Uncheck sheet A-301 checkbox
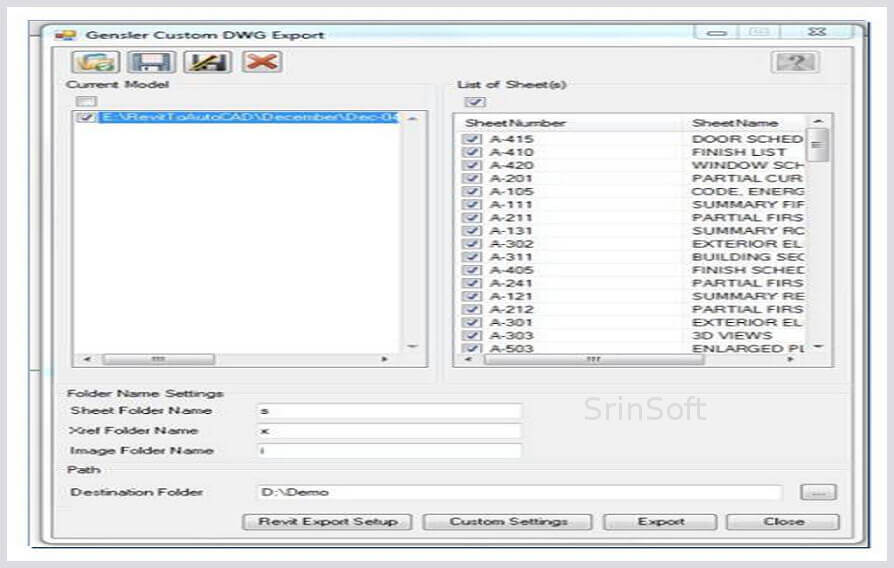Image resolution: width=894 pixels, height=568 pixels. point(472,323)
